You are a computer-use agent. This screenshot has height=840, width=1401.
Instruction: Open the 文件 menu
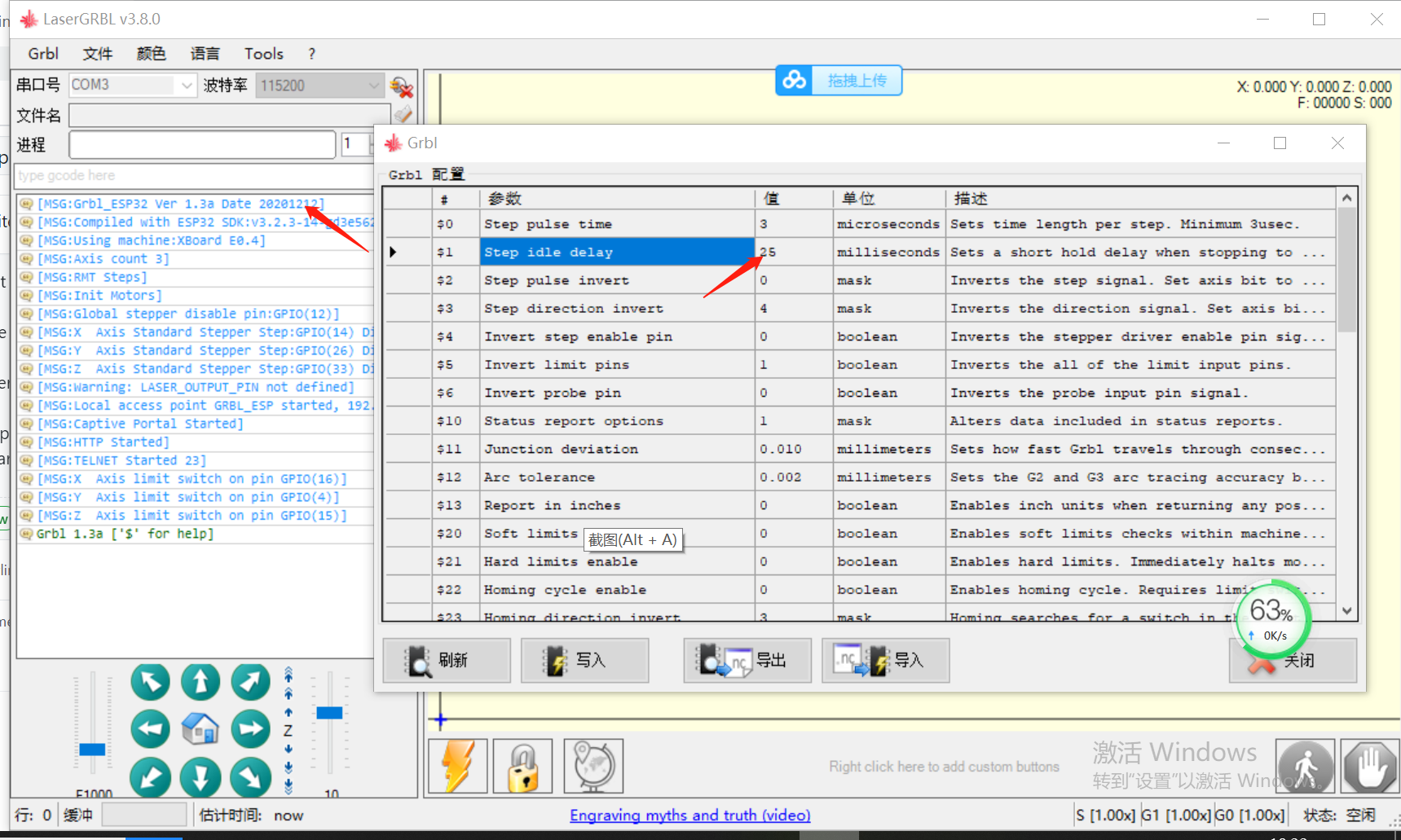(97, 54)
